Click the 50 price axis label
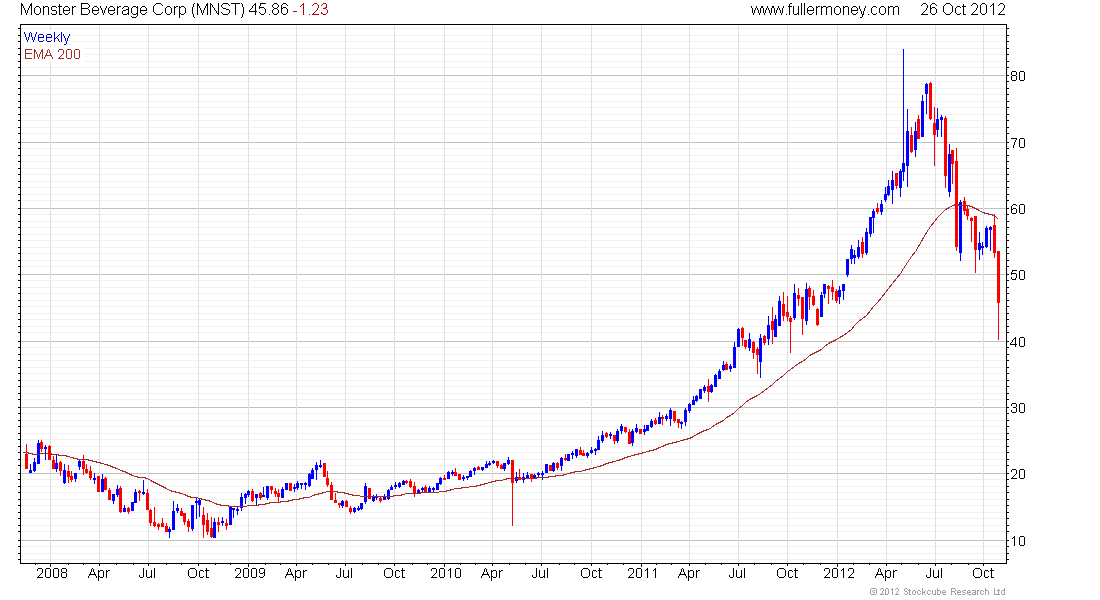 point(1017,275)
